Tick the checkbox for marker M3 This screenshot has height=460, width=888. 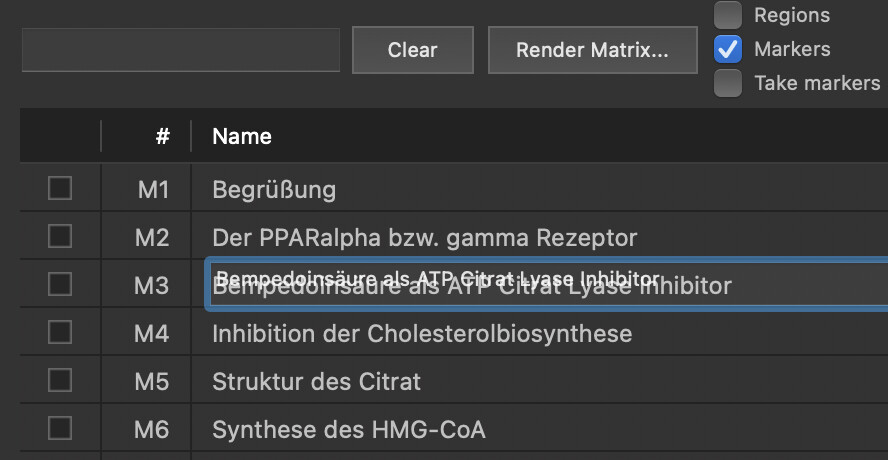pos(60,284)
